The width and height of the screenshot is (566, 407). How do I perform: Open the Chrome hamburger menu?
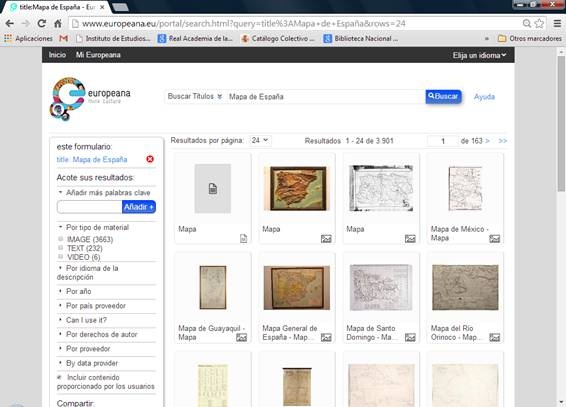coord(557,23)
